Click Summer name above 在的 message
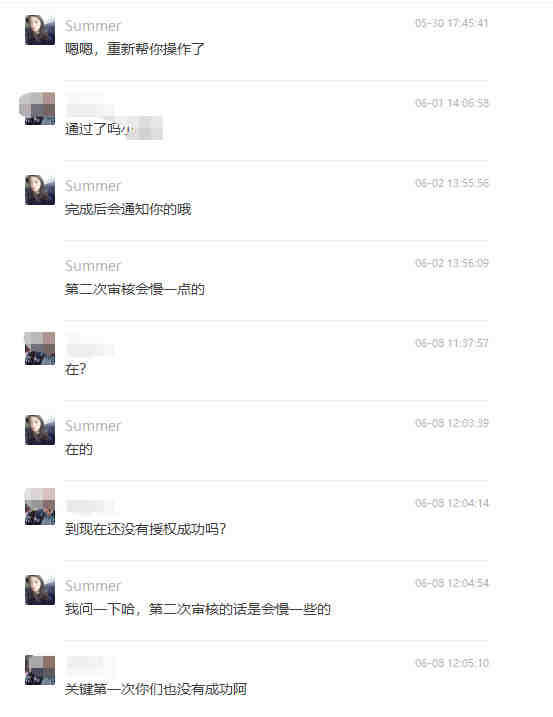Image resolution: width=553 pixels, height=717 pixels. pyautogui.click(x=93, y=426)
